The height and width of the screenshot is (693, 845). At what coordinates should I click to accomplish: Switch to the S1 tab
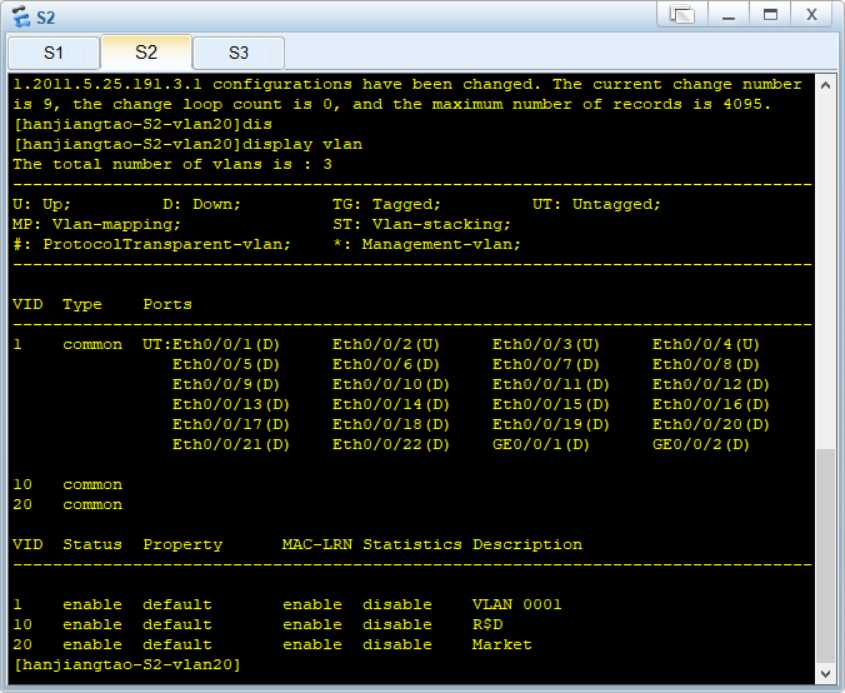coord(53,53)
